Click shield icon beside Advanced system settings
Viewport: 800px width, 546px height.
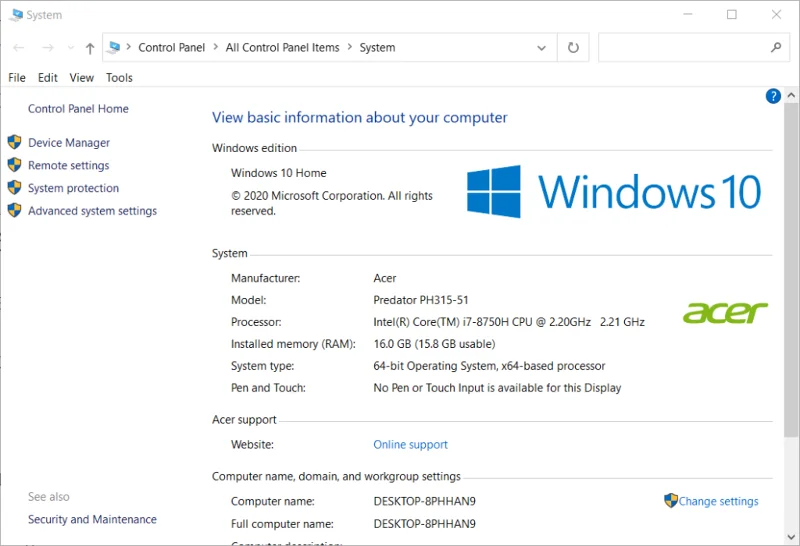click(x=14, y=210)
